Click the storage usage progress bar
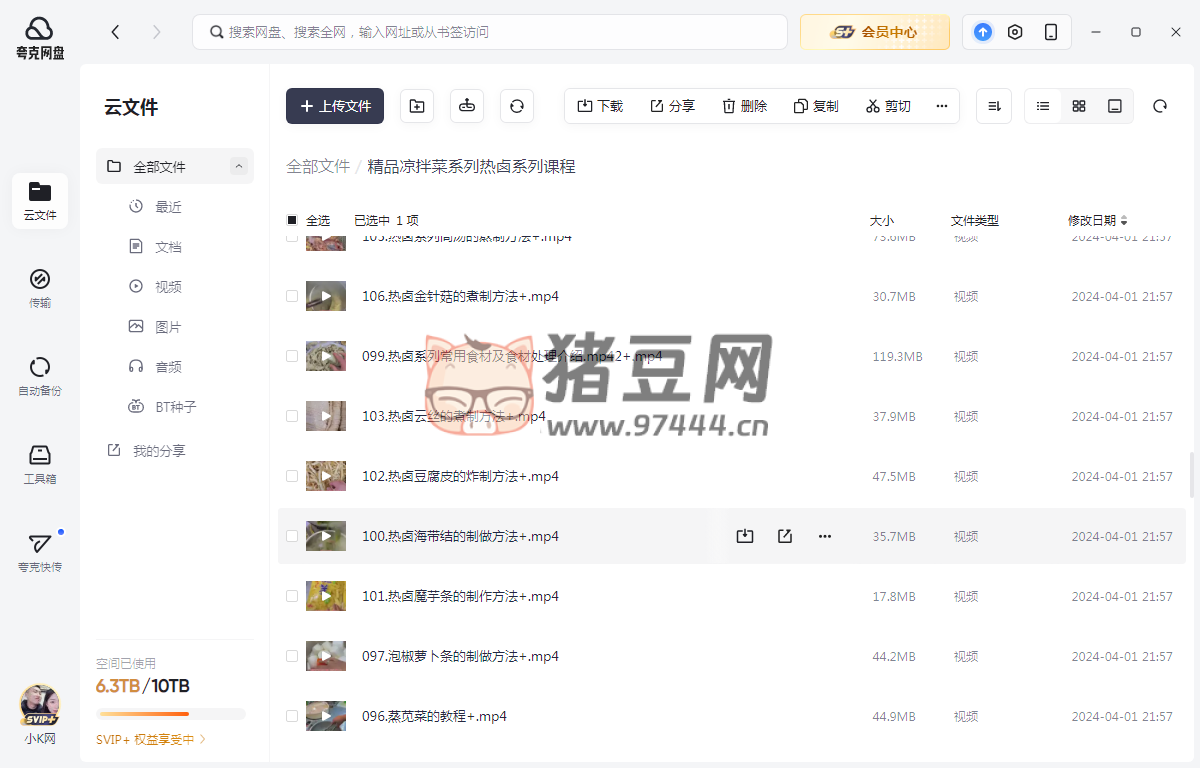Image resolution: width=1200 pixels, height=768 pixels. click(171, 714)
